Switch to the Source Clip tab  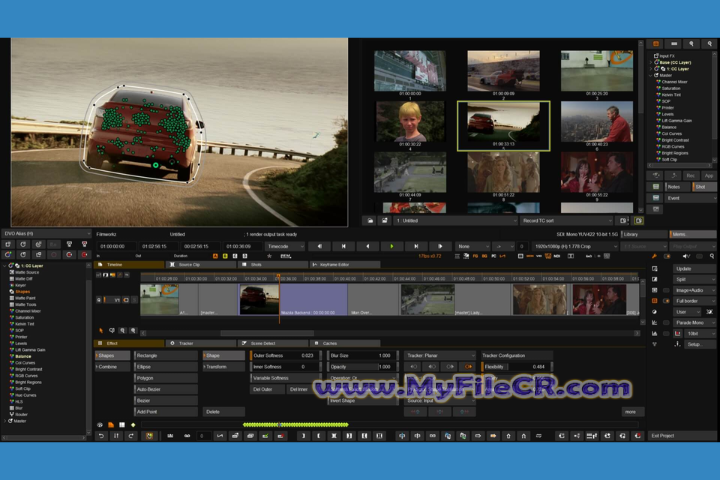pyautogui.click(x=201, y=265)
